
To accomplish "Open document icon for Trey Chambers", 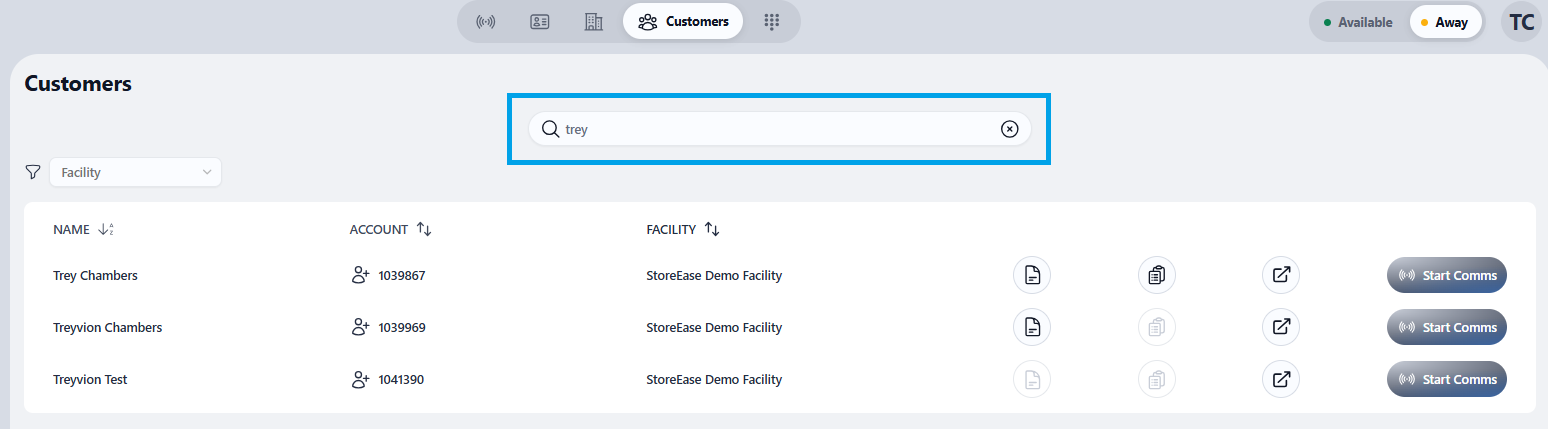I will coord(1033,275).
